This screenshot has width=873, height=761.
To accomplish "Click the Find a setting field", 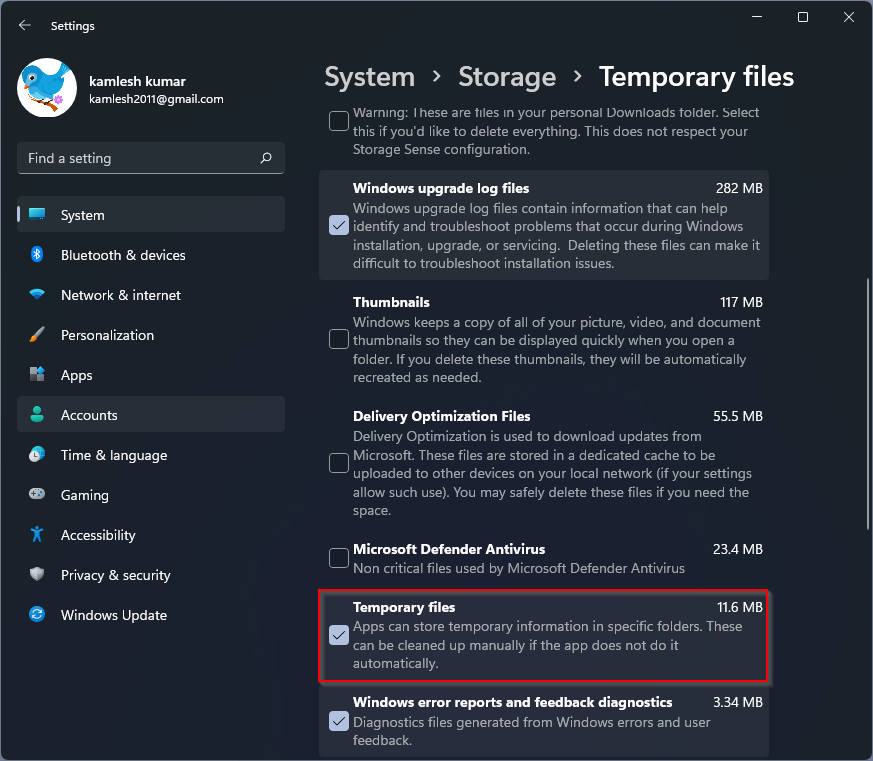I will 140,158.
